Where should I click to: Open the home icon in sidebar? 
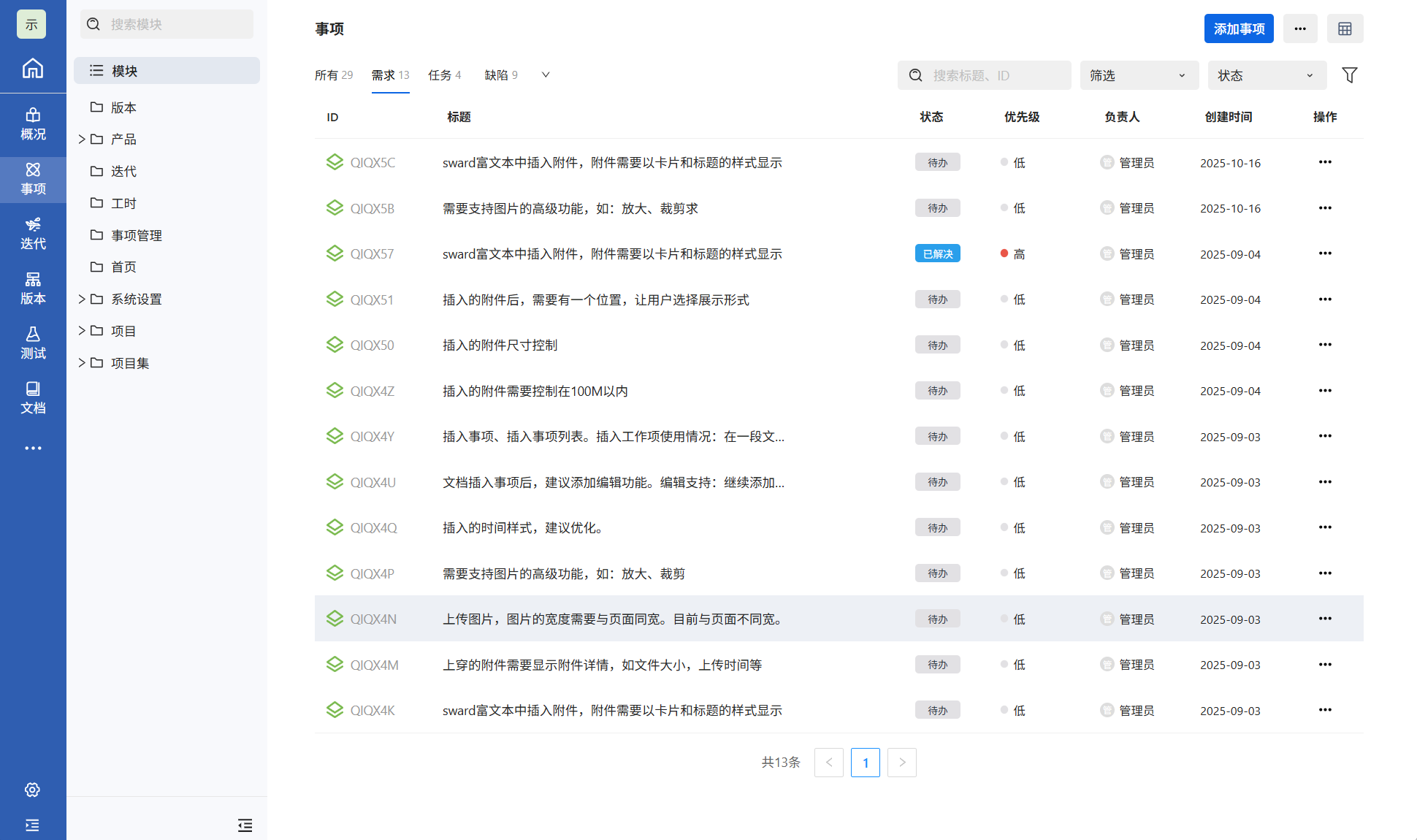point(33,69)
